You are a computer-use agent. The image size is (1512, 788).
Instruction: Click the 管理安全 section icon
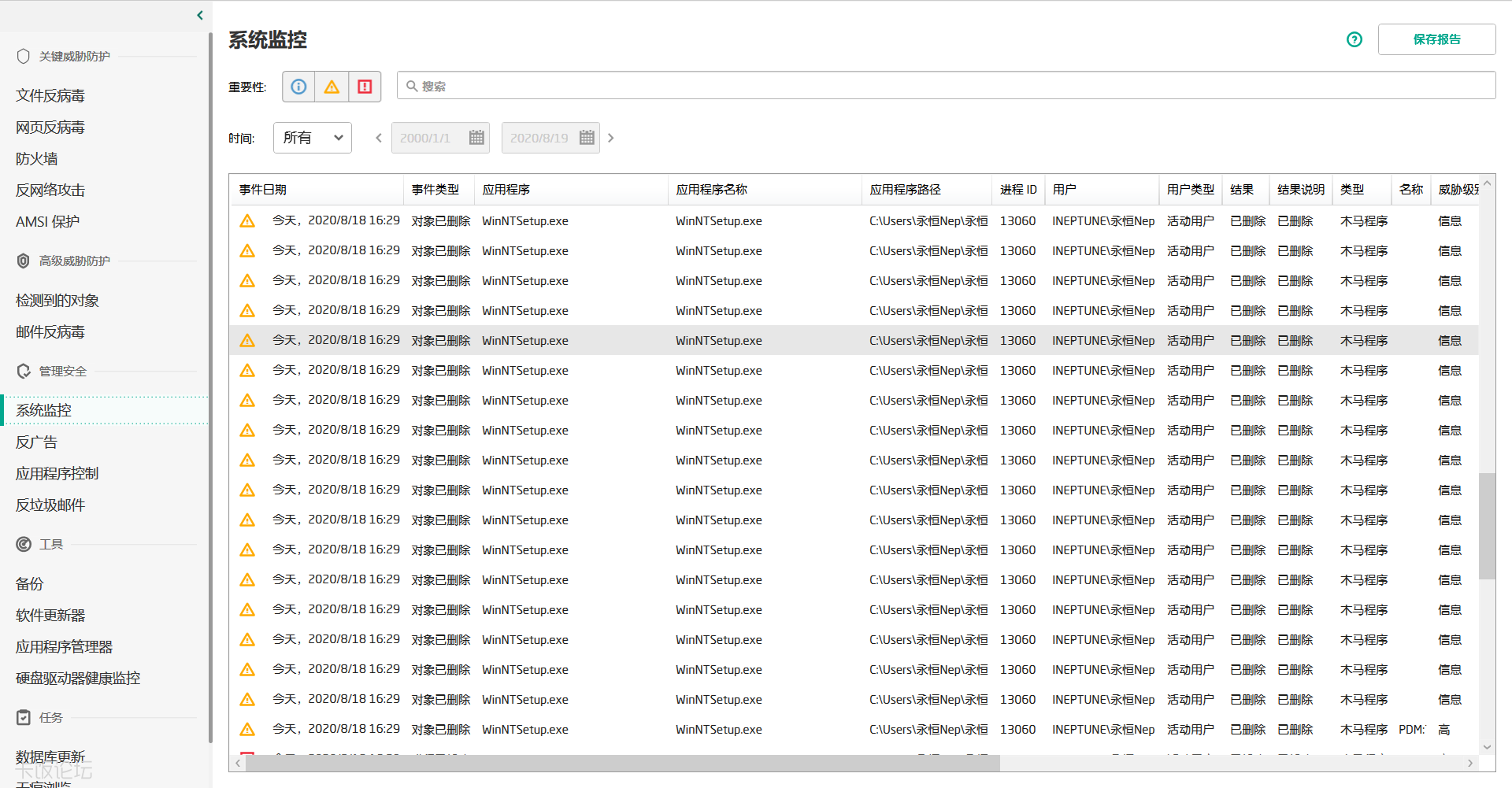[x=23, y=371]
